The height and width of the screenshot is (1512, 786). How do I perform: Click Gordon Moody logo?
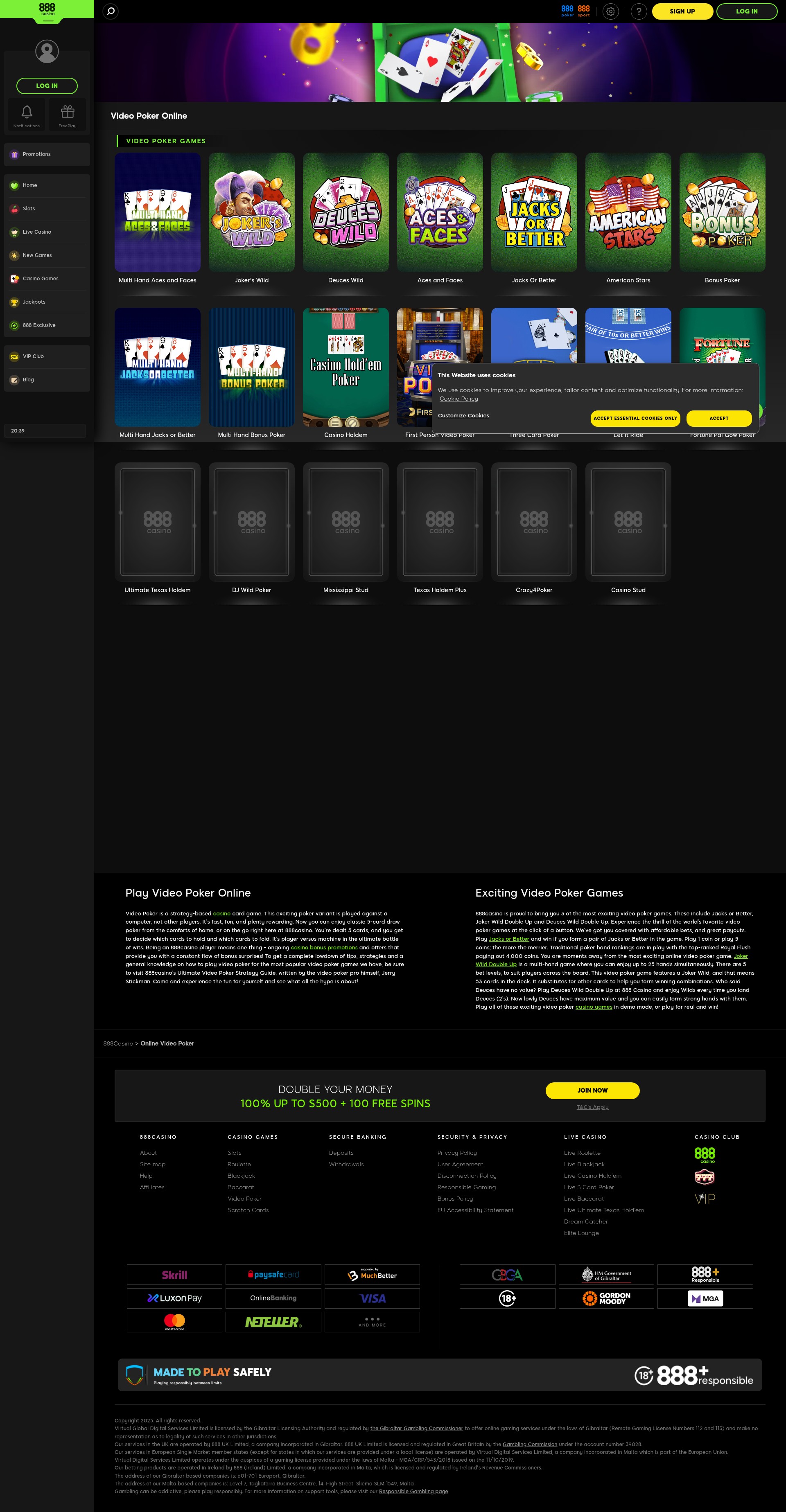(x=606, y=1298)
